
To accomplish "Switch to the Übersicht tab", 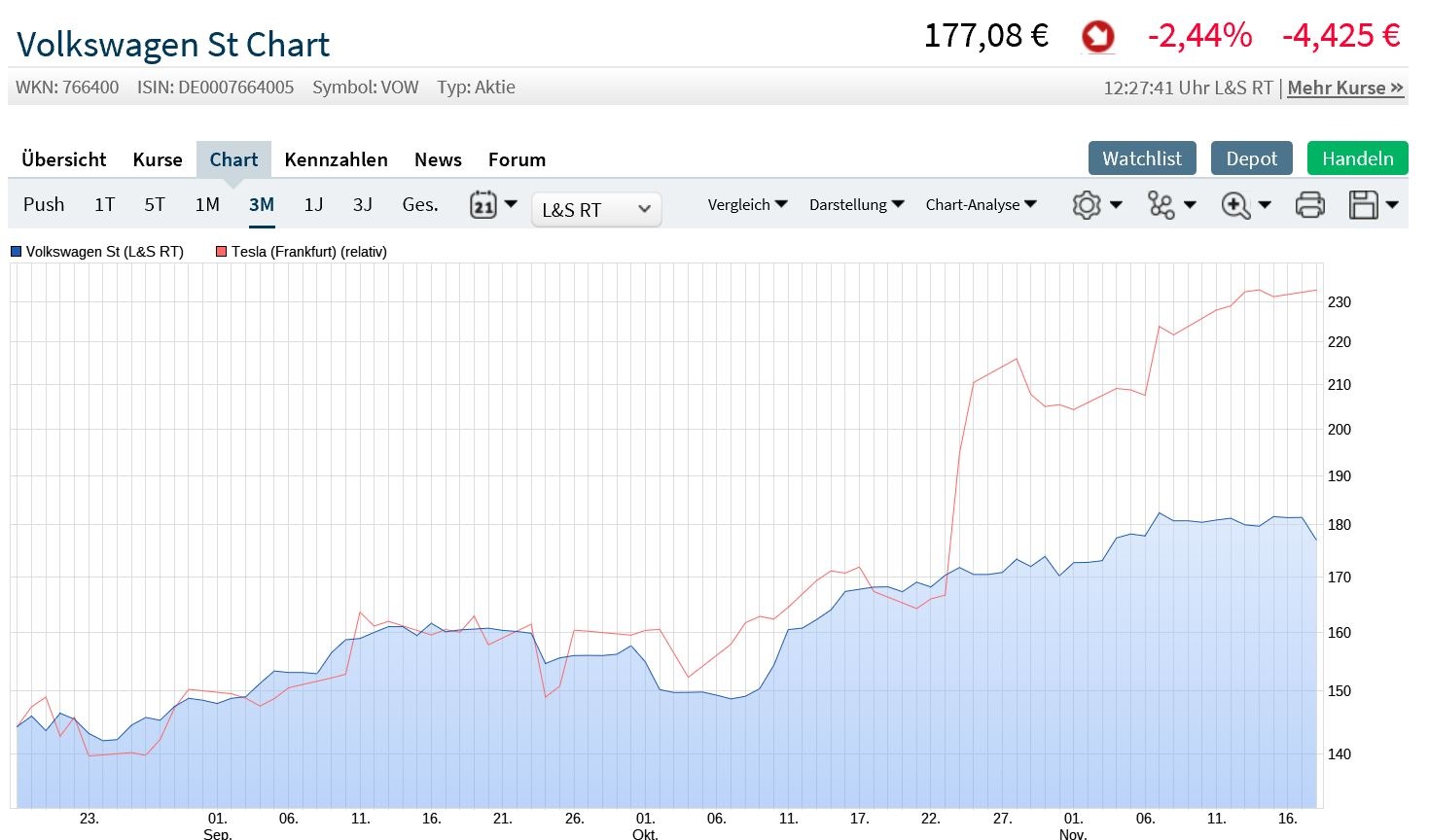I will coord(64,159).
